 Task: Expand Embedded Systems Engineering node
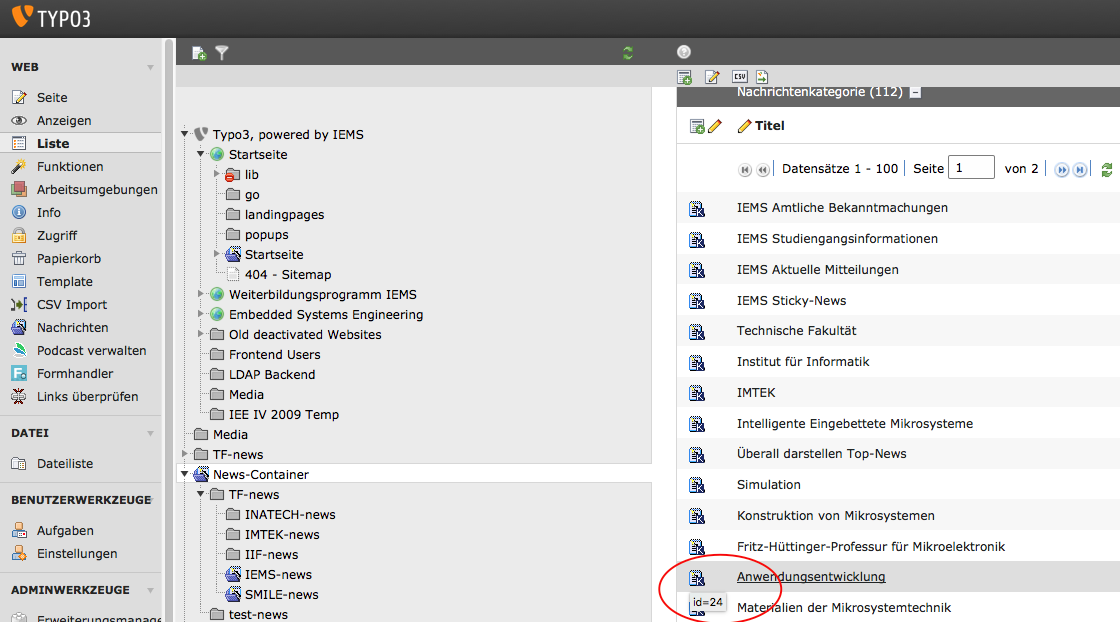(x=201, y=313)
